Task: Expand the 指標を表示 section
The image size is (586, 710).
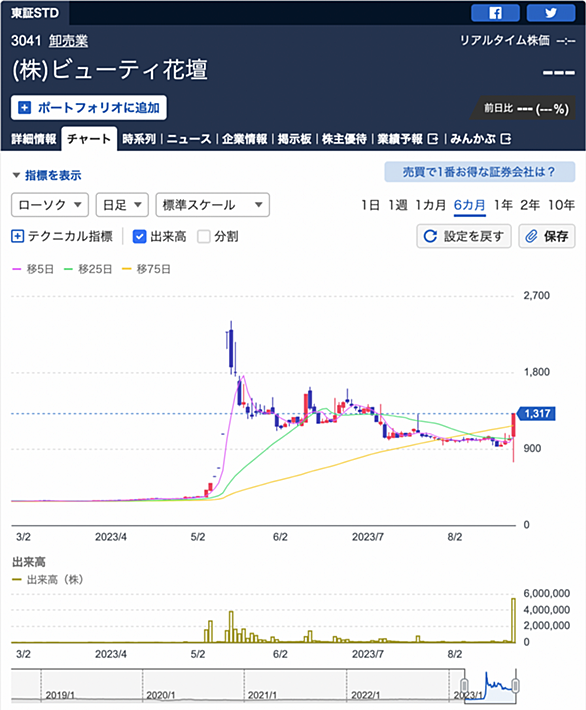Action: pos(47,175)
